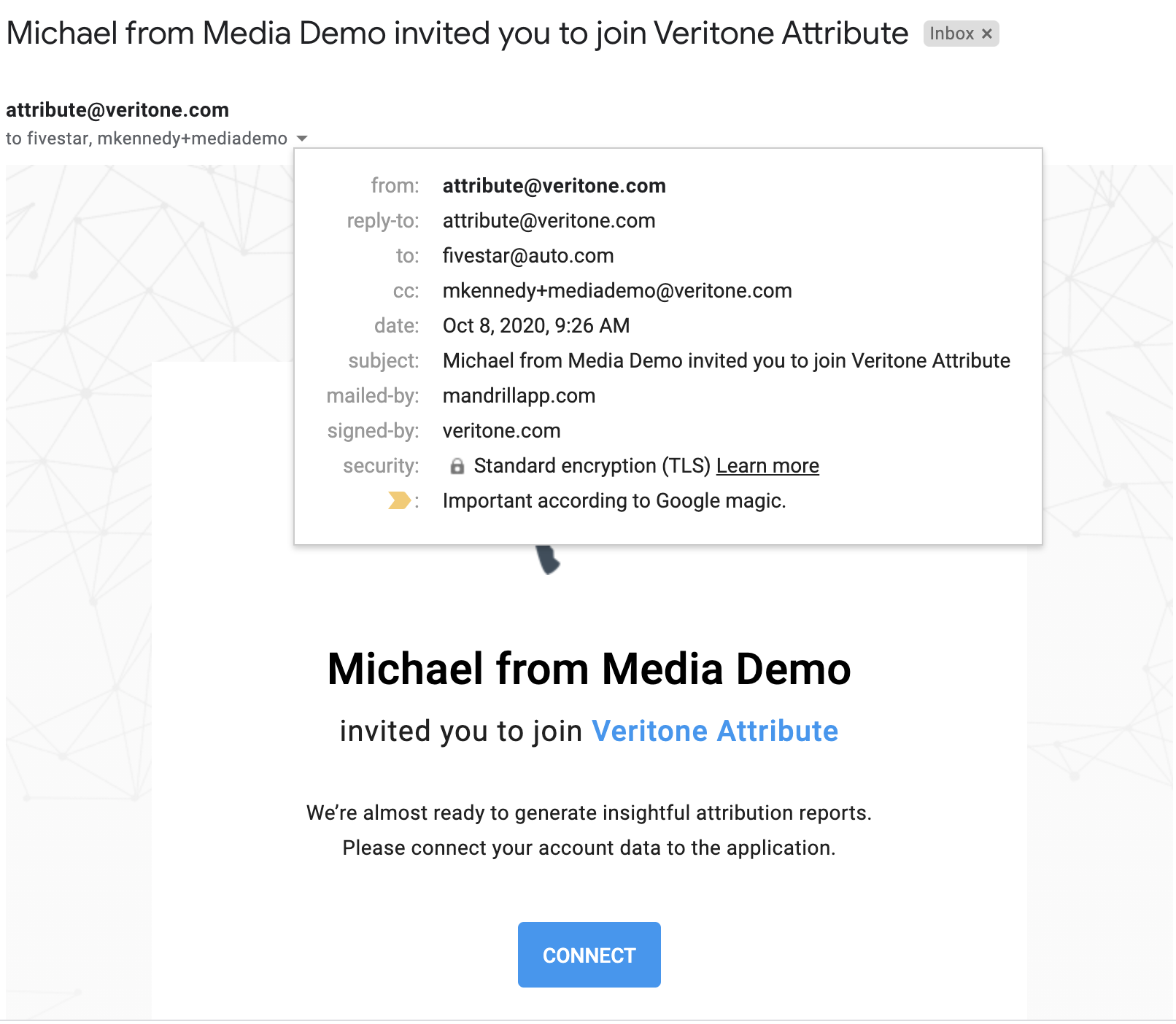This screenshot has width=1176, height=1024.
Task: Select the bold from address in details
Action: point(554,186)
